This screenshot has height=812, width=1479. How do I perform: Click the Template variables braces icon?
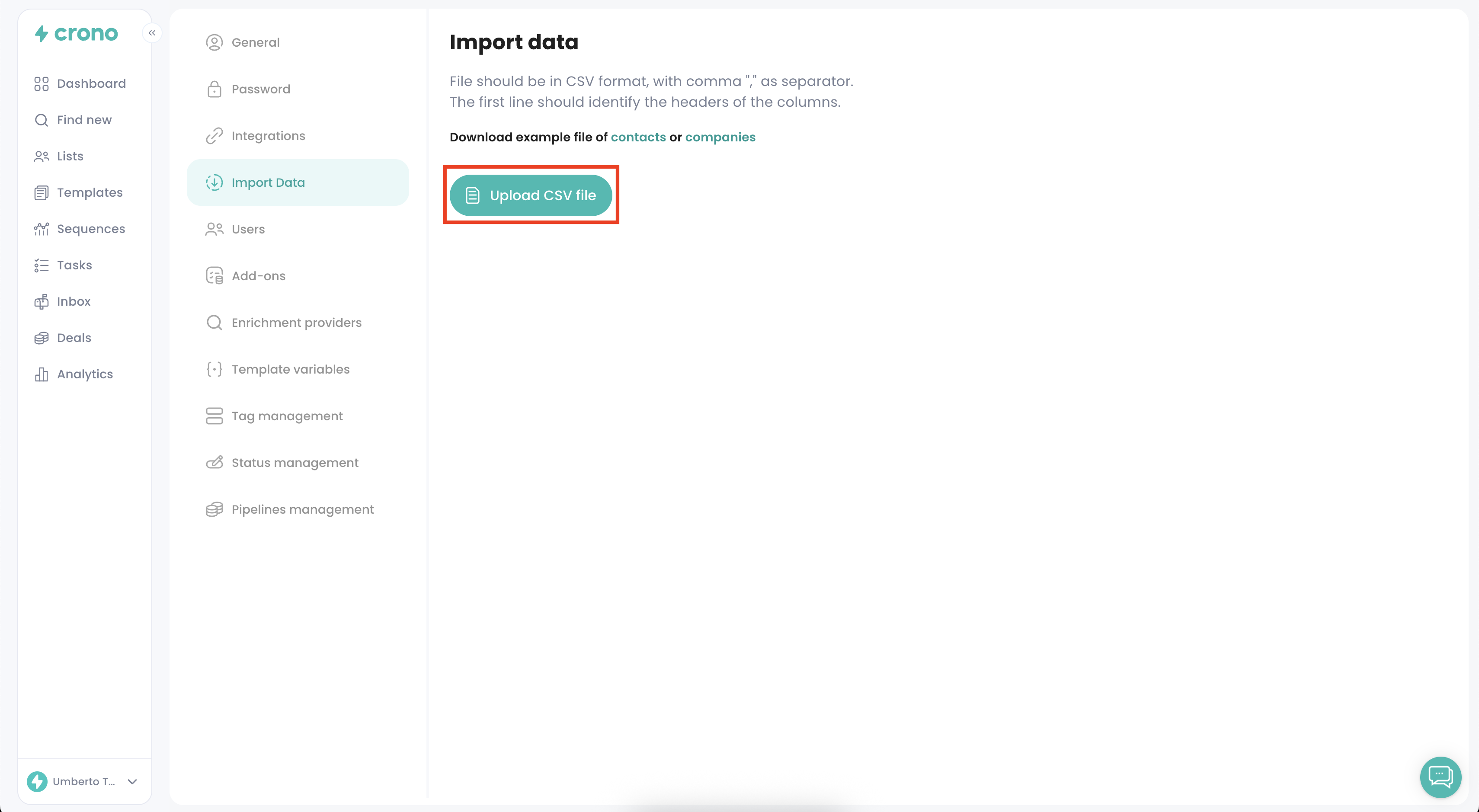pos(214,370)
